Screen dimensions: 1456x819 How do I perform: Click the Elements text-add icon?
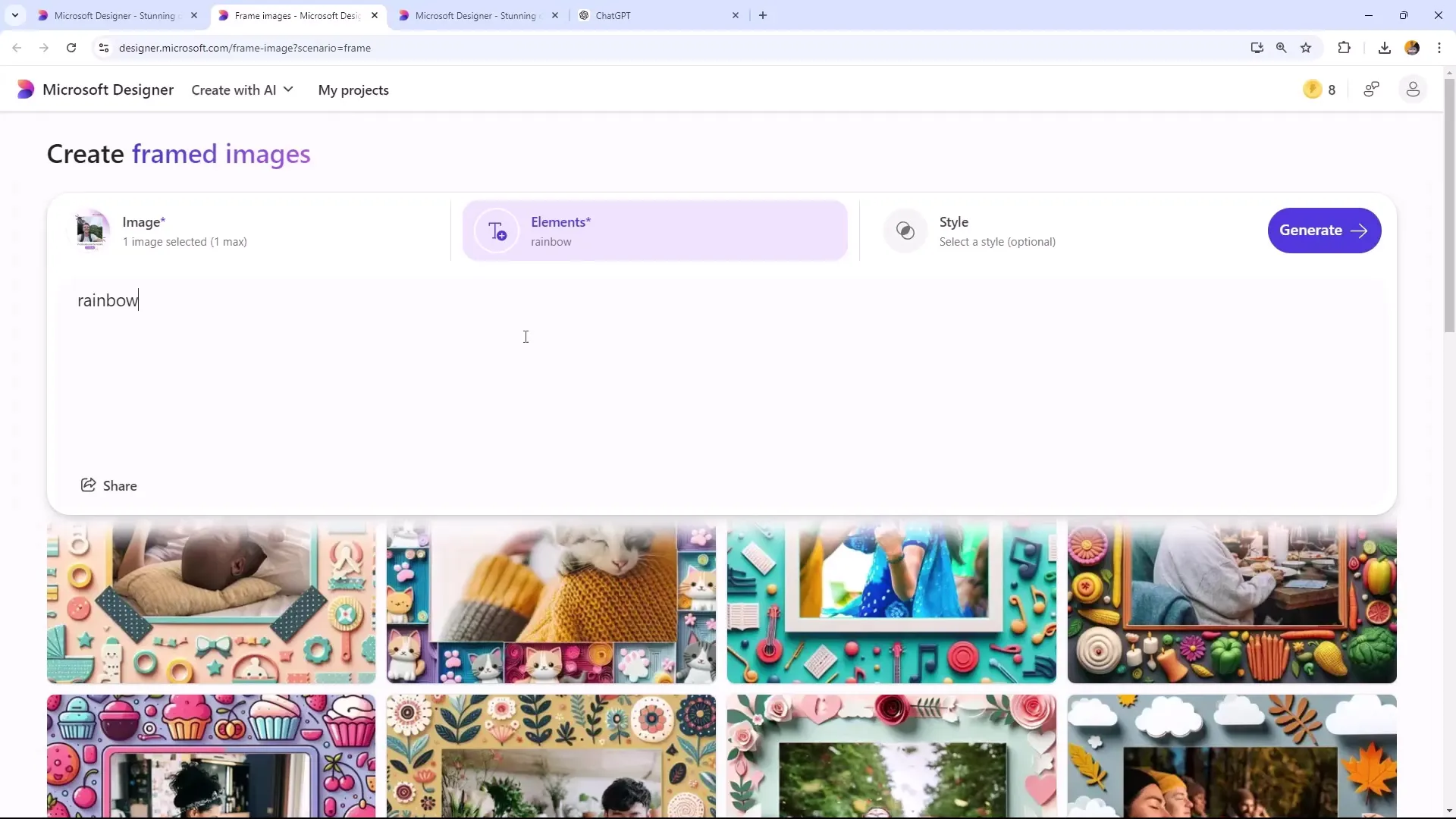click(497, 231)
